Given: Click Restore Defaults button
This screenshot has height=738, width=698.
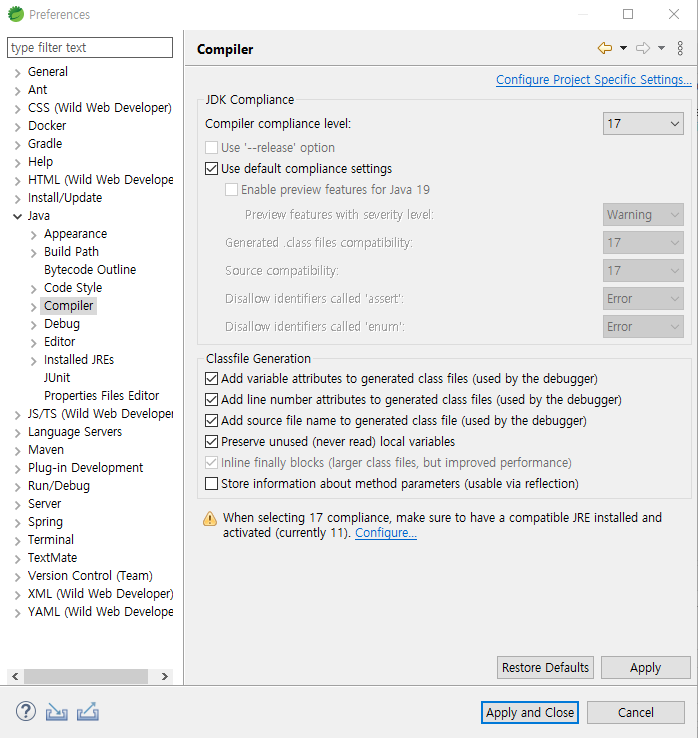Looking at the screenshot, I should (545, 667).
